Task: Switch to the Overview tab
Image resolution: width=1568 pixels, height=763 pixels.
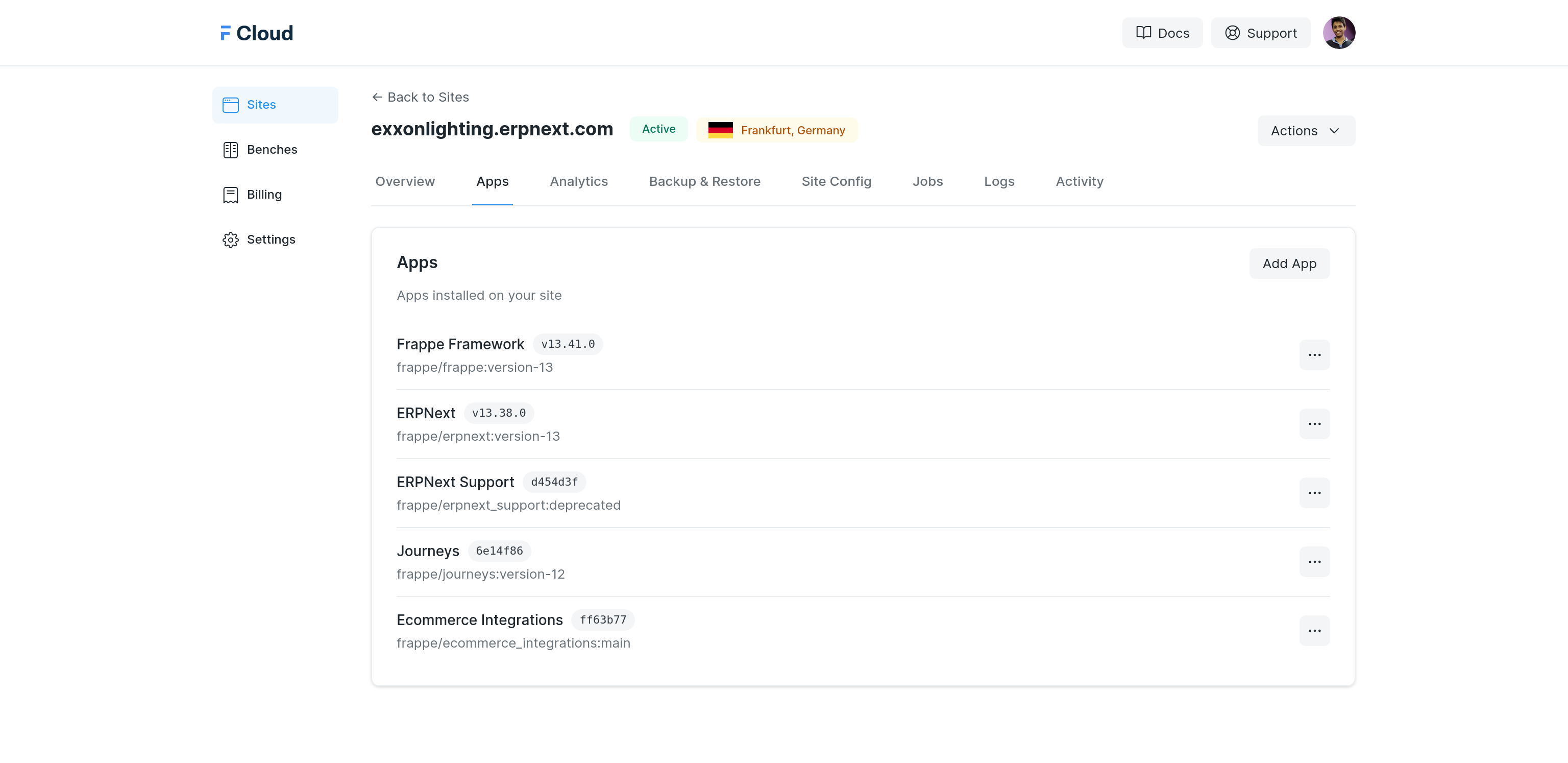Action: pyautogui.click(x=405, y=181)
